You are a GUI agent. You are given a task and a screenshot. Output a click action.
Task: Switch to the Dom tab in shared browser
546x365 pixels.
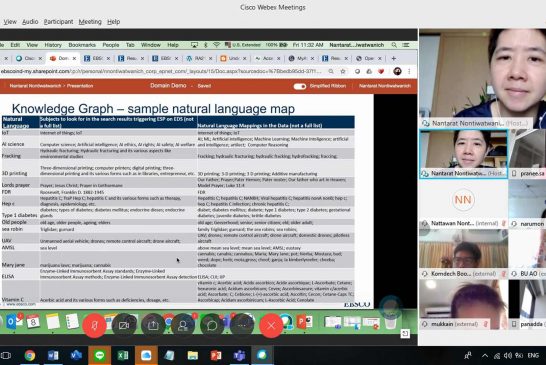point(63,59)
